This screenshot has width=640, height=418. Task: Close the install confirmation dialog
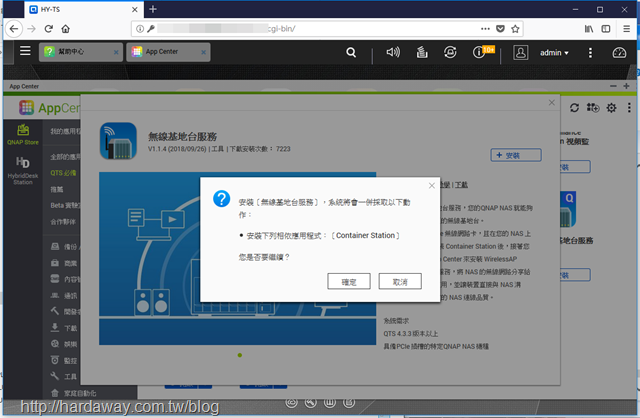pyautogui.click(x=431, y=186)
